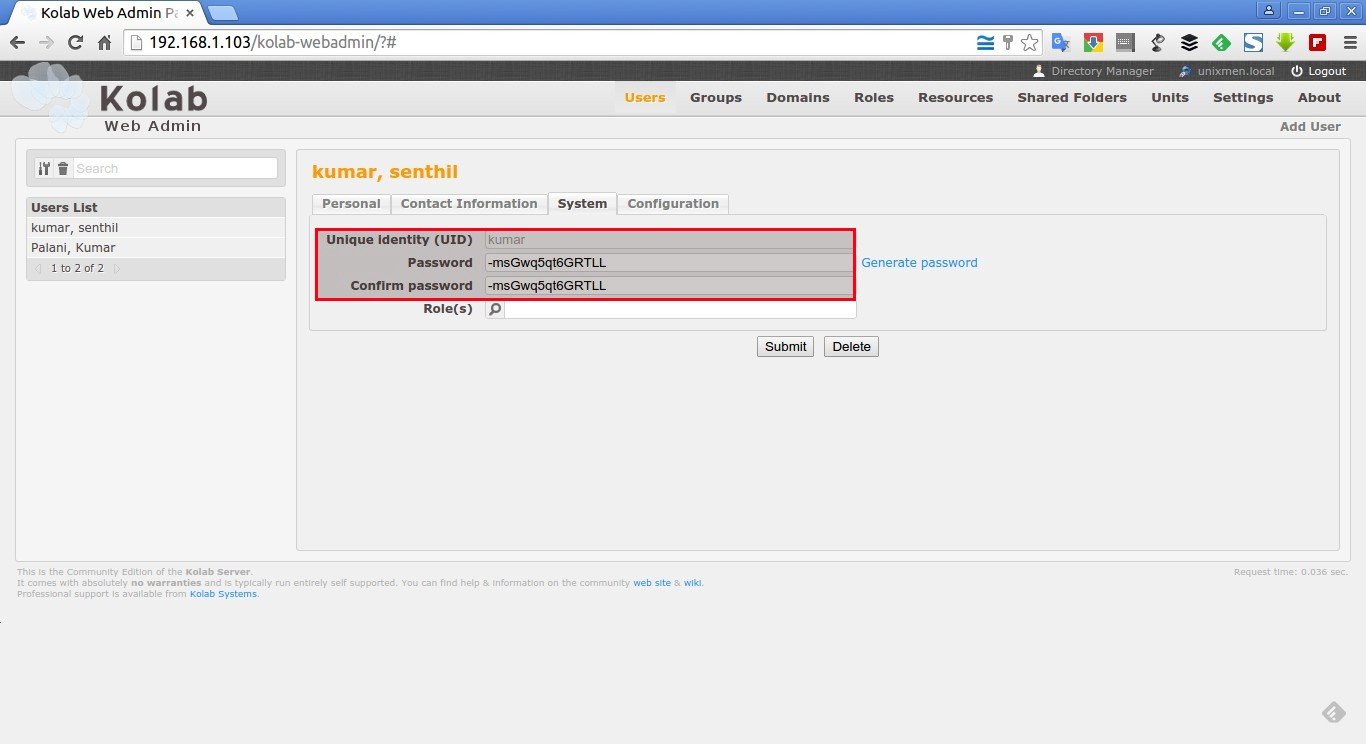Click the magnifier icon in Role(s) field
The height and width of the screenshot is (744, 1366).
tap(494, 310)
